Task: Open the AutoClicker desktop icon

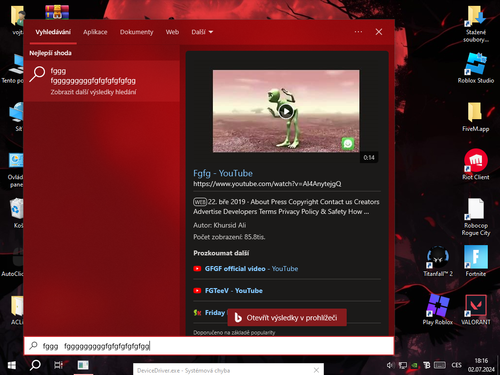Action: 12,263
